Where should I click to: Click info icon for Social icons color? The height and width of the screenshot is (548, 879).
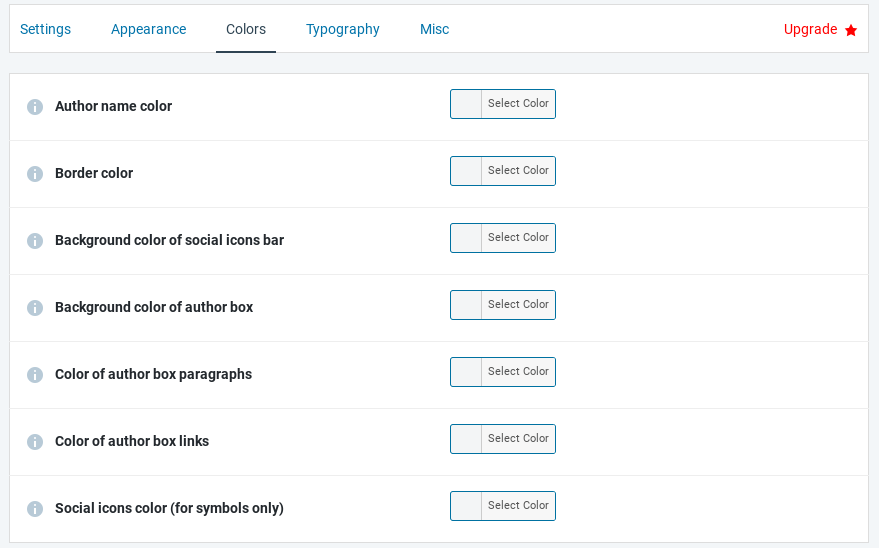click(35, 509)
